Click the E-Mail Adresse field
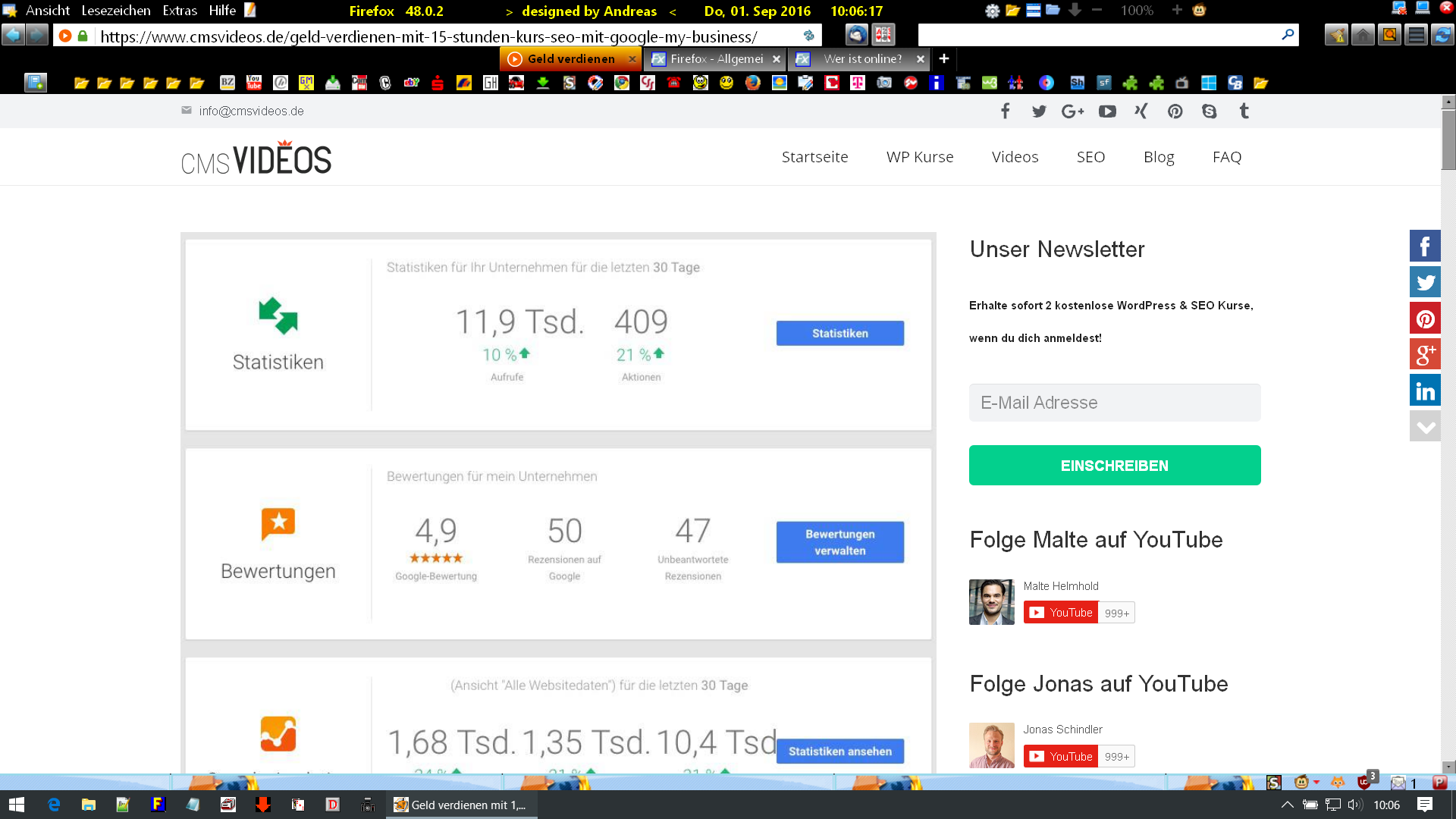 1114,403
